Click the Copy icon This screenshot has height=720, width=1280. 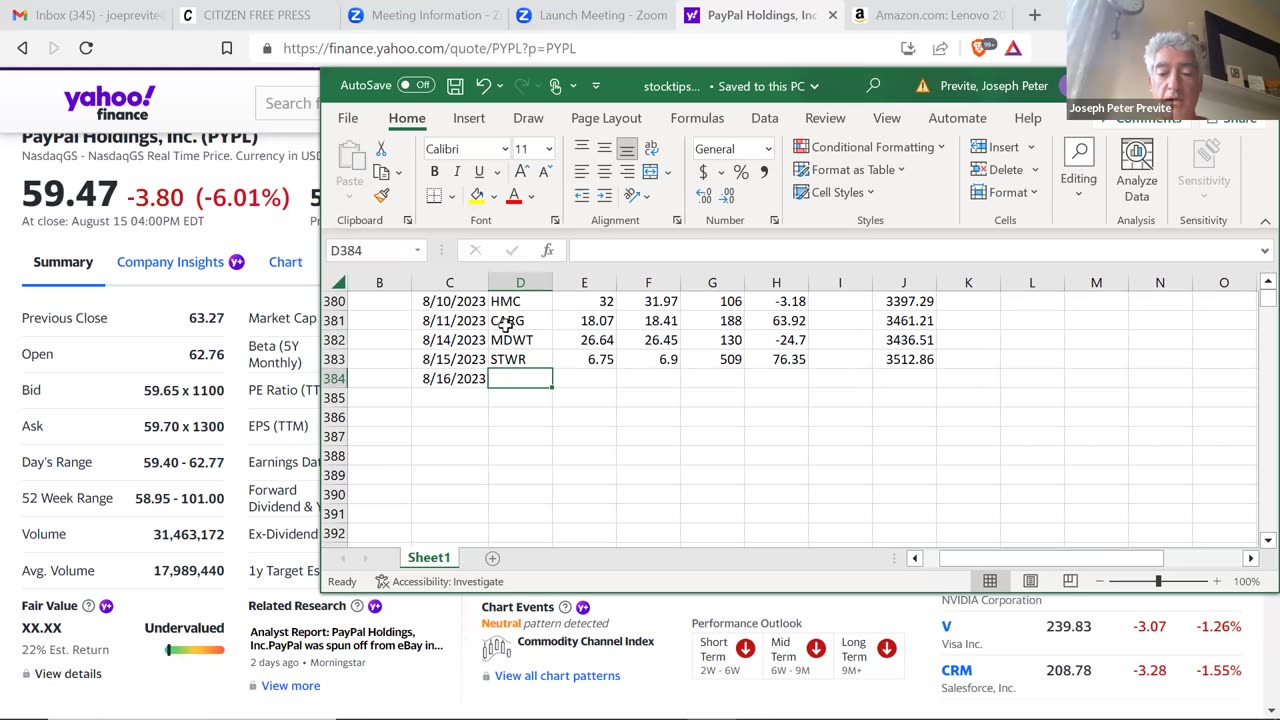(x=381, y=172)
